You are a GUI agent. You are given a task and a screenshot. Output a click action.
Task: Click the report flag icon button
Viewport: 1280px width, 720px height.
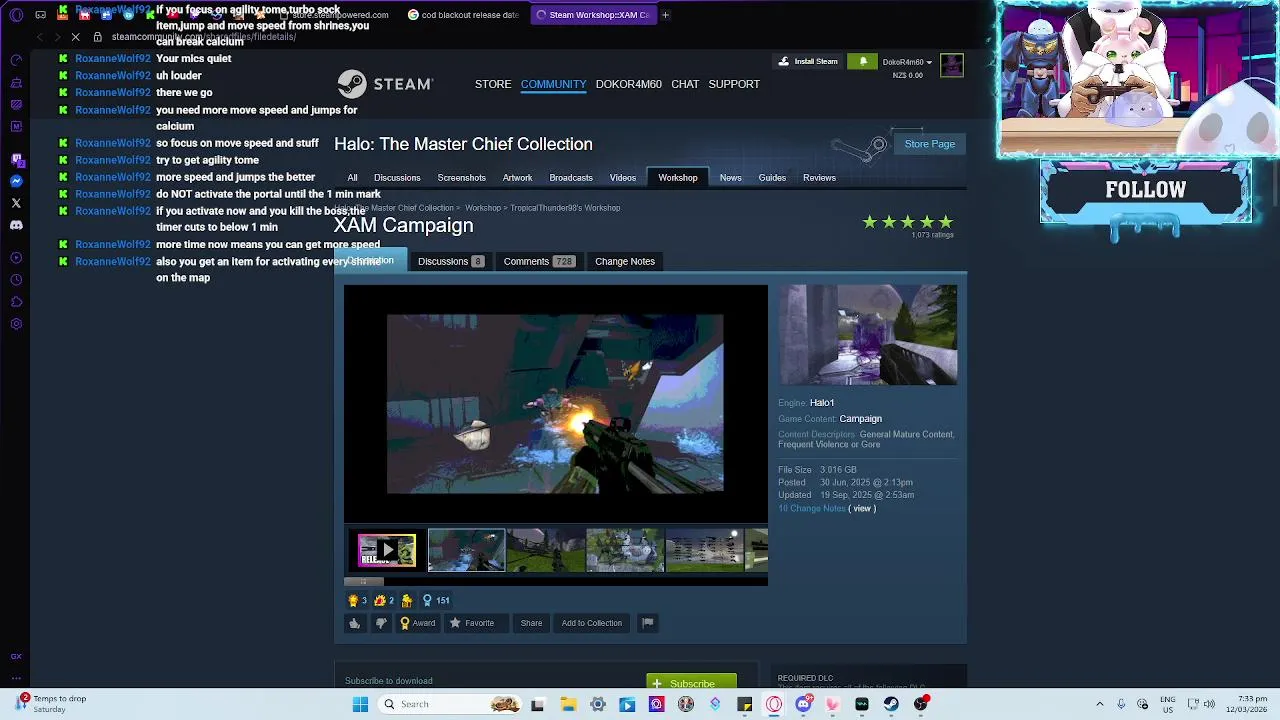[647, 623]
